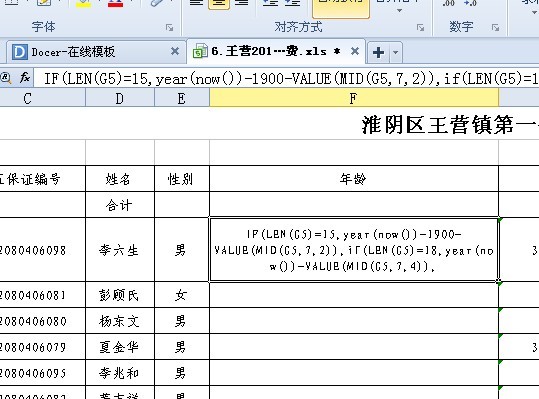Click the 男 cell in 杨东文 row
539x399 pixels.
[181, 321]
